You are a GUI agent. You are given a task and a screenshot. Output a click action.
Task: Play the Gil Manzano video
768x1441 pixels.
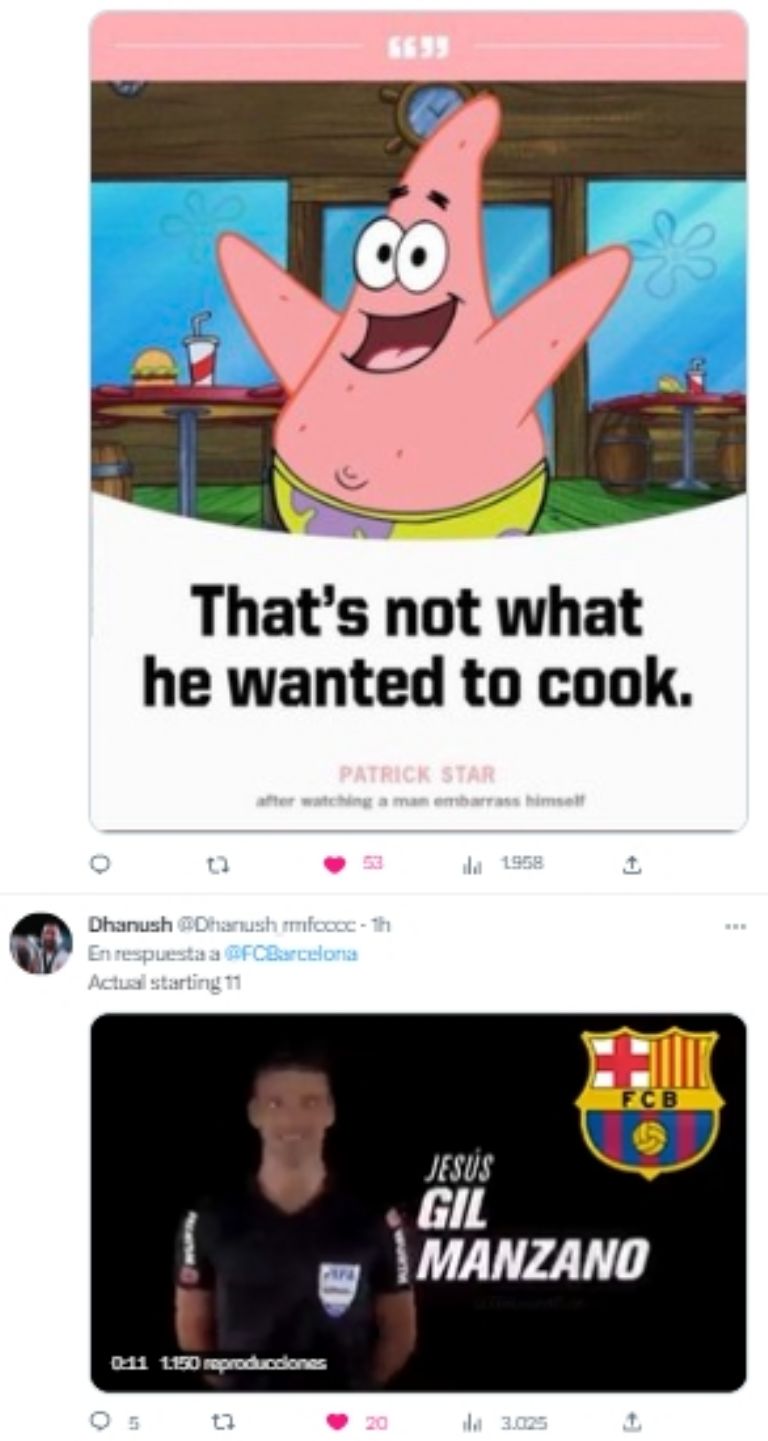pos(418,1202)
